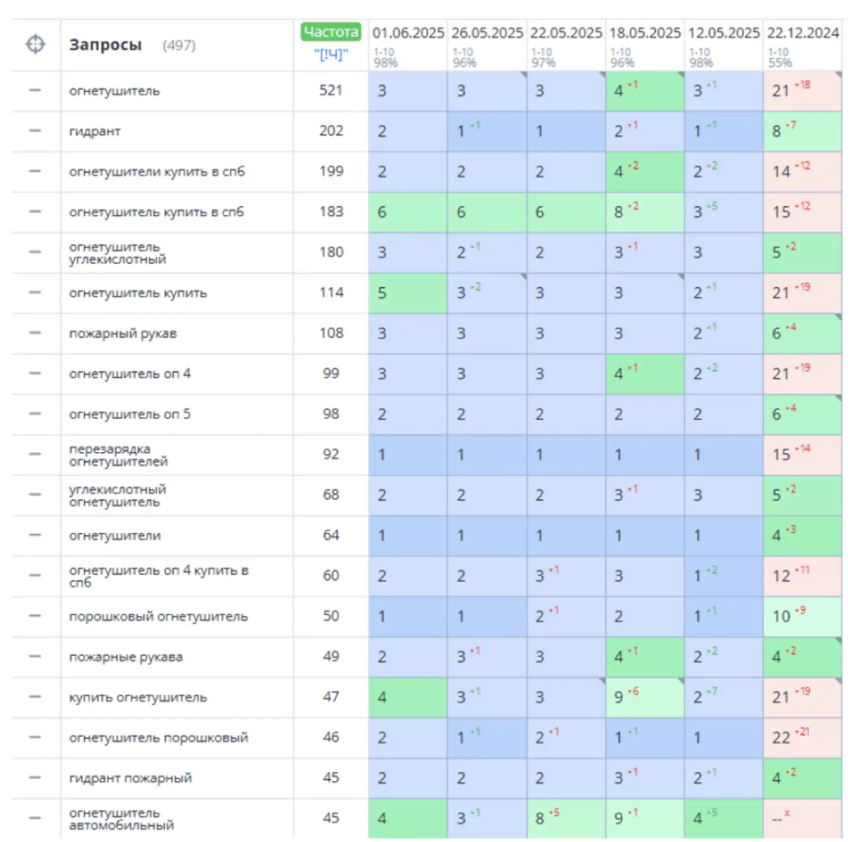Click minus icon next to 'пожарный рукав'

(35, 333)
